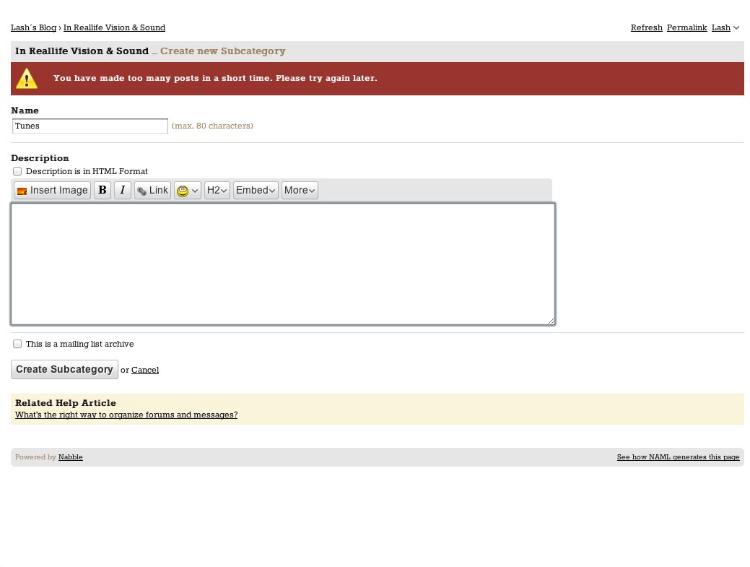750x567 pixels.
Task: Open the Lash user menu
Action: pyautogui.click(x=725, y=28)
